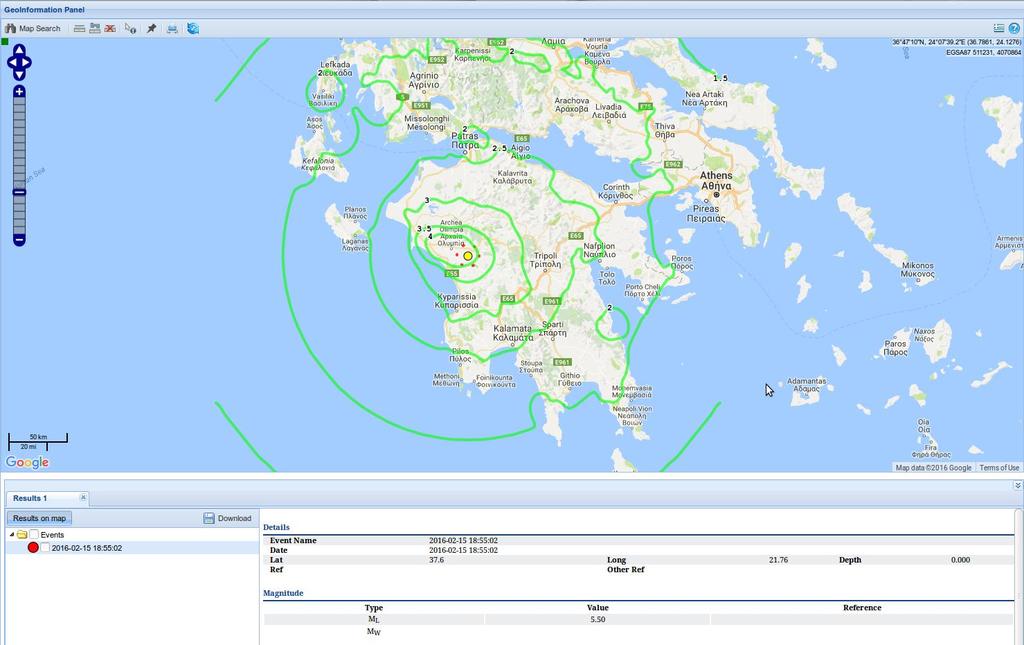Check the Events checkbox
Screen dimensions: 1024x645
pyautogui.click(x=34, y=535)
